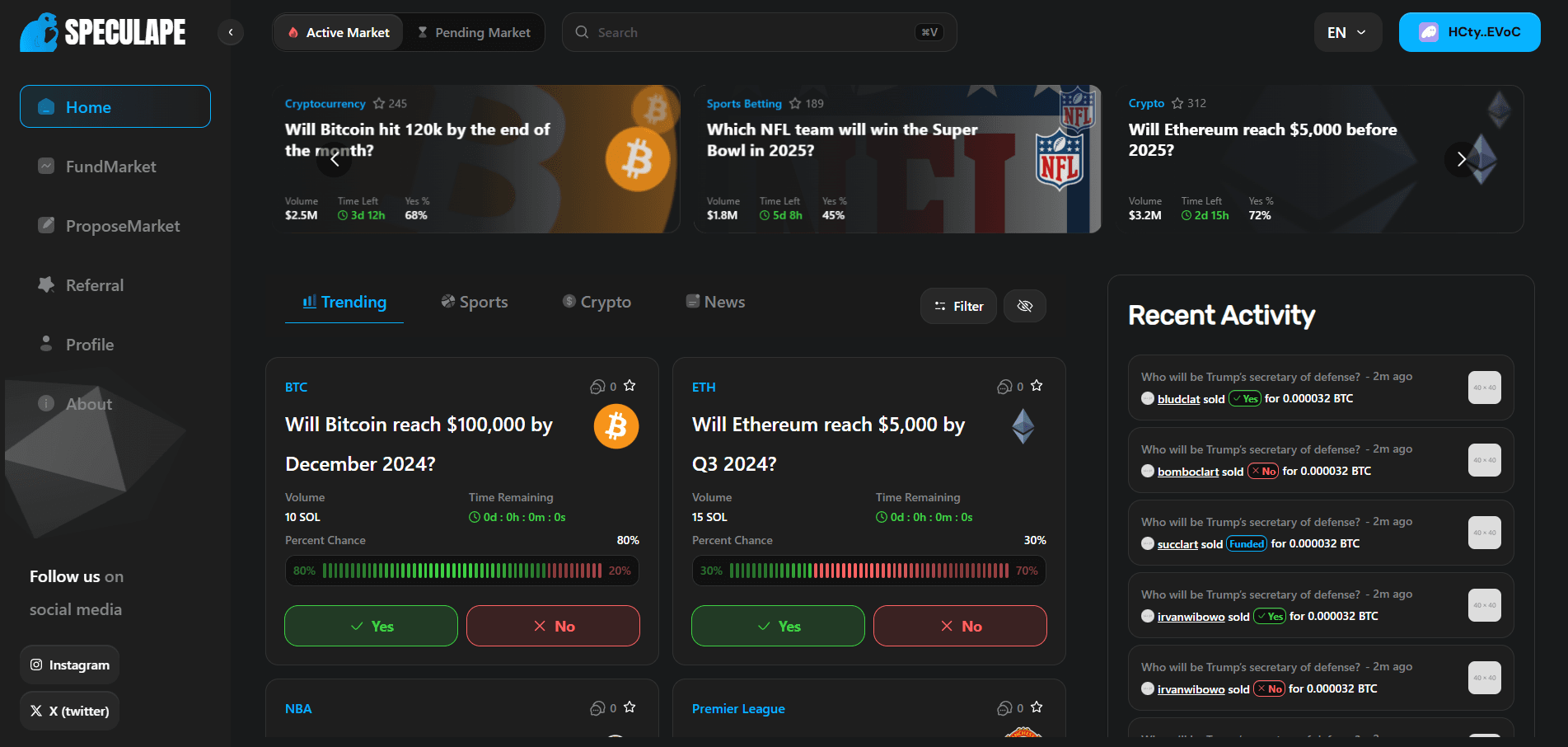Star the ETH market card as favorite
Screen dimensions: 1568x747
pos(1037,386)
